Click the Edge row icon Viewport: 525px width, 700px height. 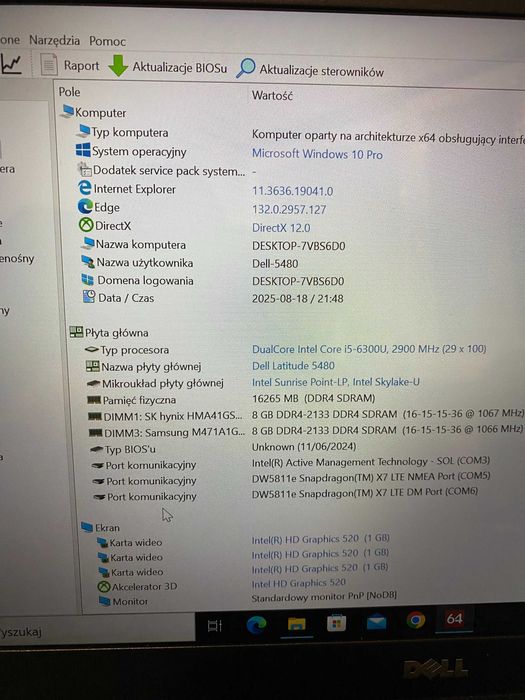[x=85, y=206]
